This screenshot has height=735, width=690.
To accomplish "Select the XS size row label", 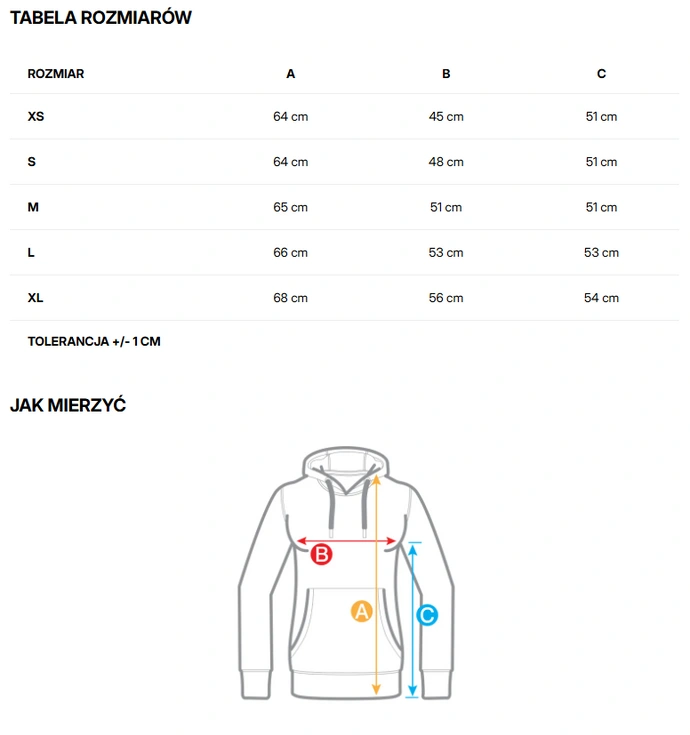I will 36,116.
